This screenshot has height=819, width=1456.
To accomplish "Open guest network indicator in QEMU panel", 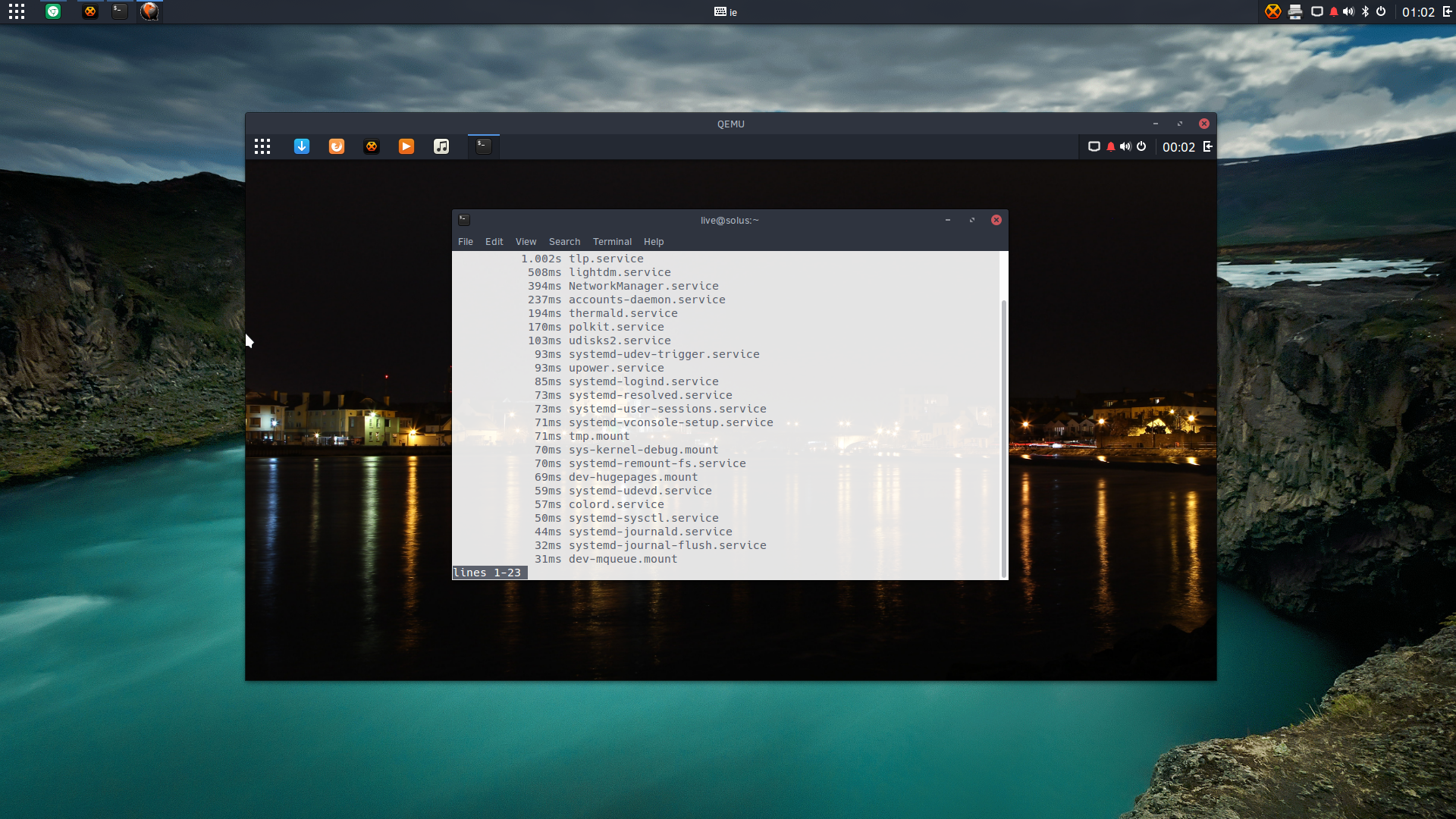I will (1094, 146).
